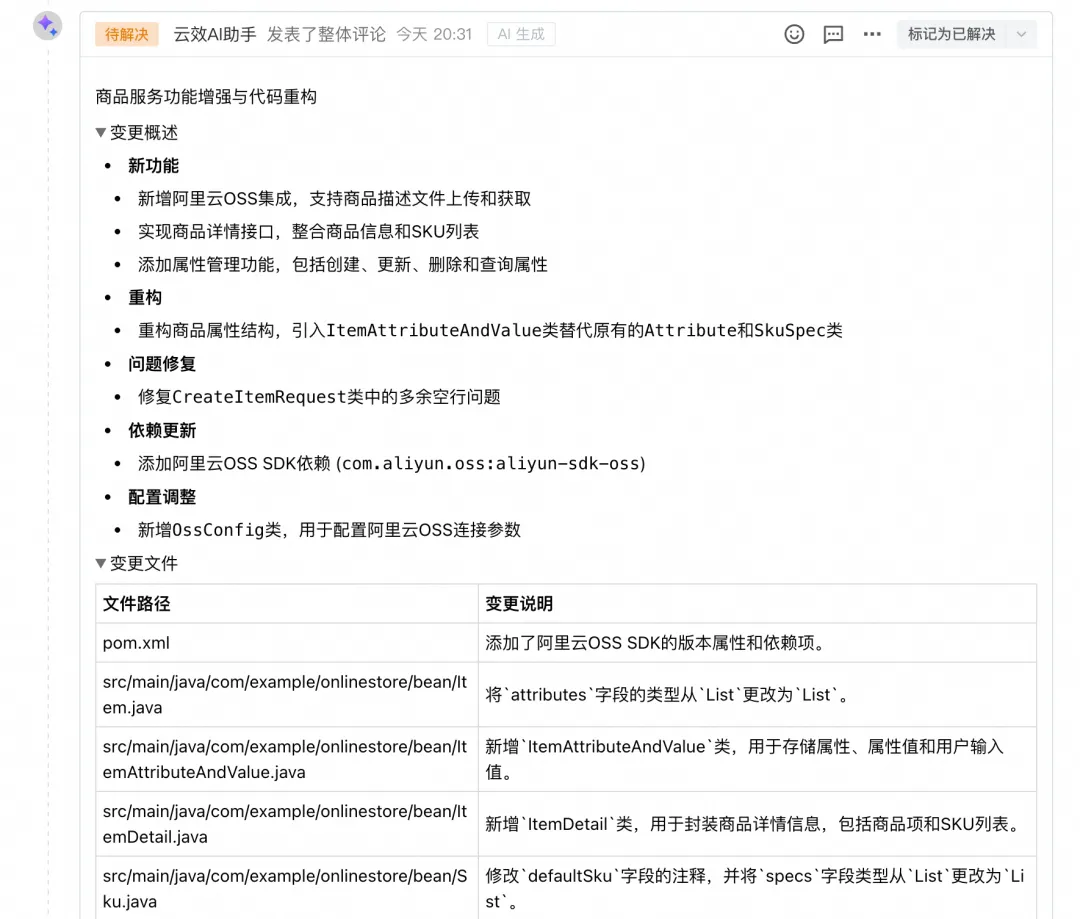The width and height of the screenshot is (1080, 919).
Task: Click the reply comment bubble icon
Action: 833,34
